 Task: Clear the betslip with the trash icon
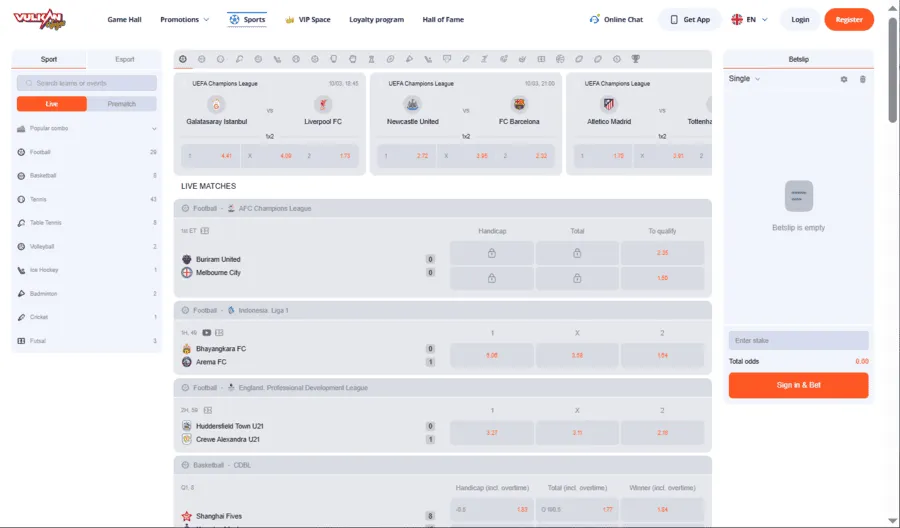[x=863, y=79]
